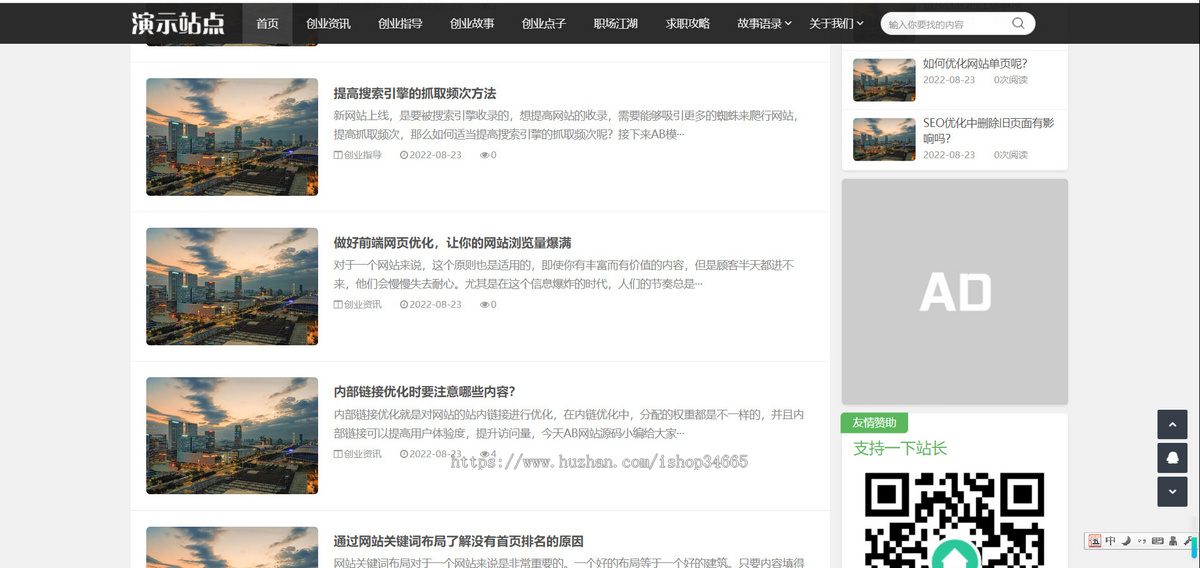Viewport: 1200px width, 568px height.
Task: Click the gray AD banner
Action: click(955, 291)
